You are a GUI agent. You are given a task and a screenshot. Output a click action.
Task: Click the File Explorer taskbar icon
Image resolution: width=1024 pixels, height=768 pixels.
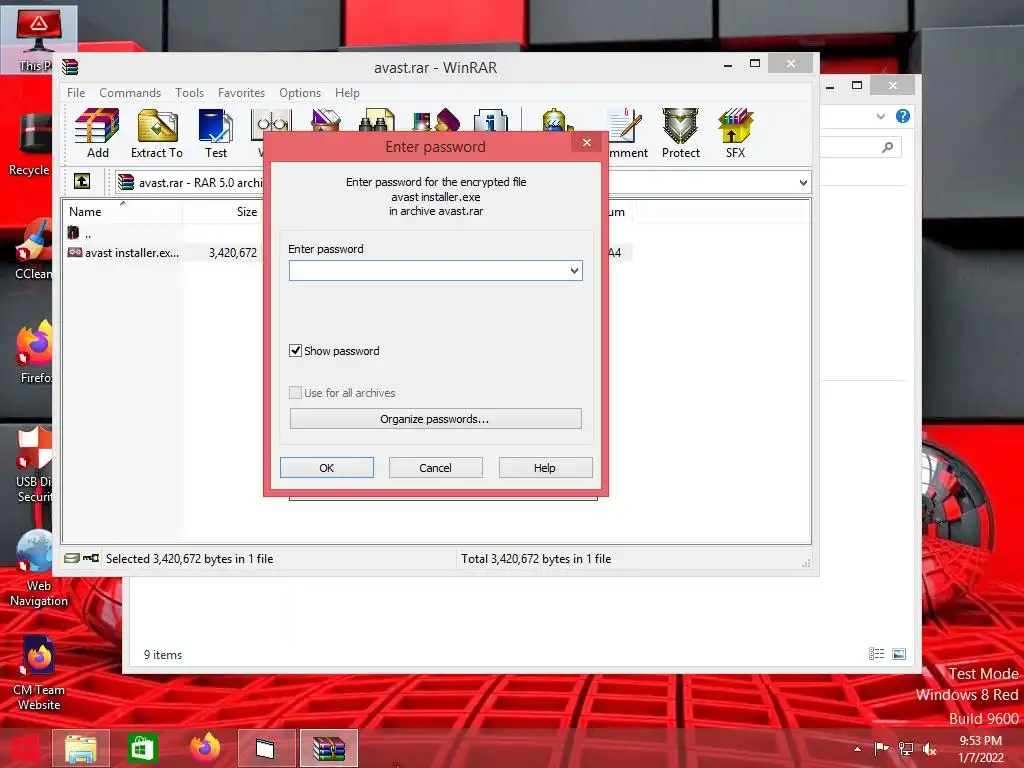[80, 748]
